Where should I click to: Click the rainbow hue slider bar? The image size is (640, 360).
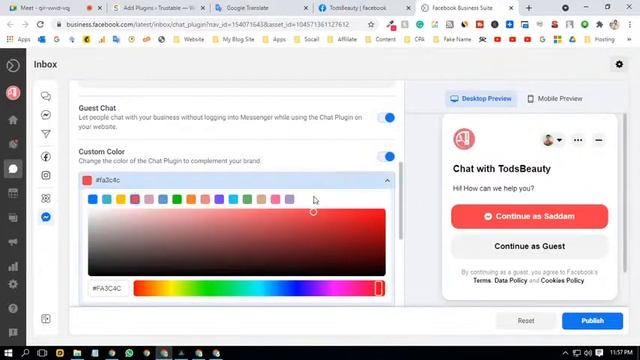[x=259, y=288]
